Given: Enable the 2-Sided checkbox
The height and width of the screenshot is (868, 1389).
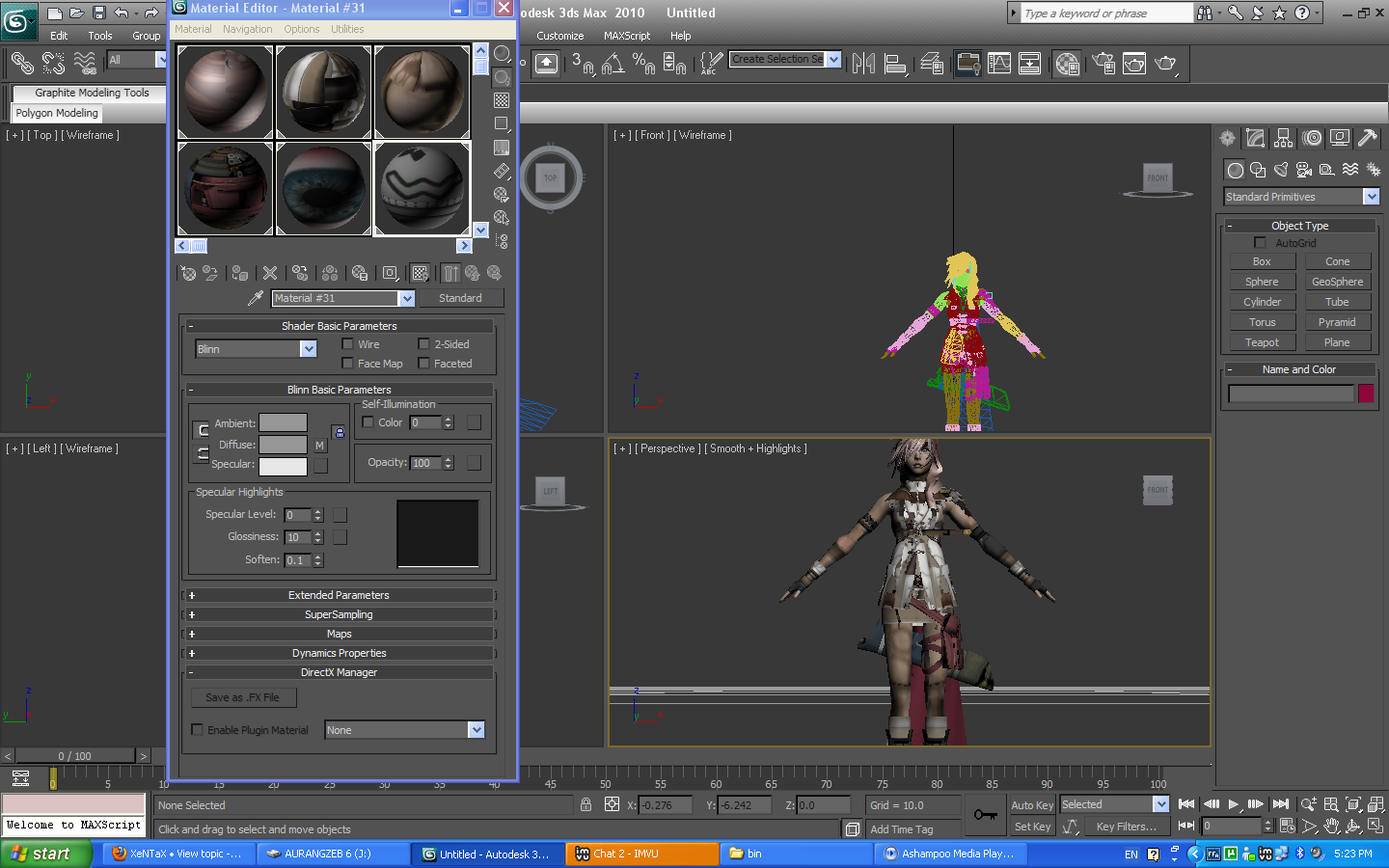Looking at the screenshot, I should point(423,343).
